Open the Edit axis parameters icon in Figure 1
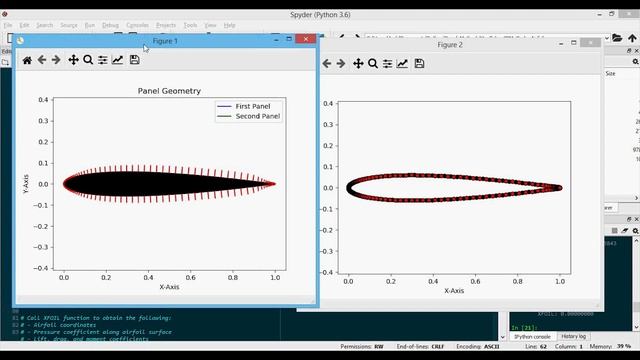Viewport: 640px width, 360px height. click(118, 60)
